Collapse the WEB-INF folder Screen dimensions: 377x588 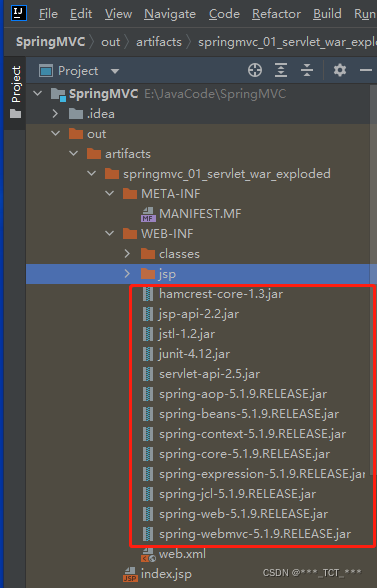(110, 233)
